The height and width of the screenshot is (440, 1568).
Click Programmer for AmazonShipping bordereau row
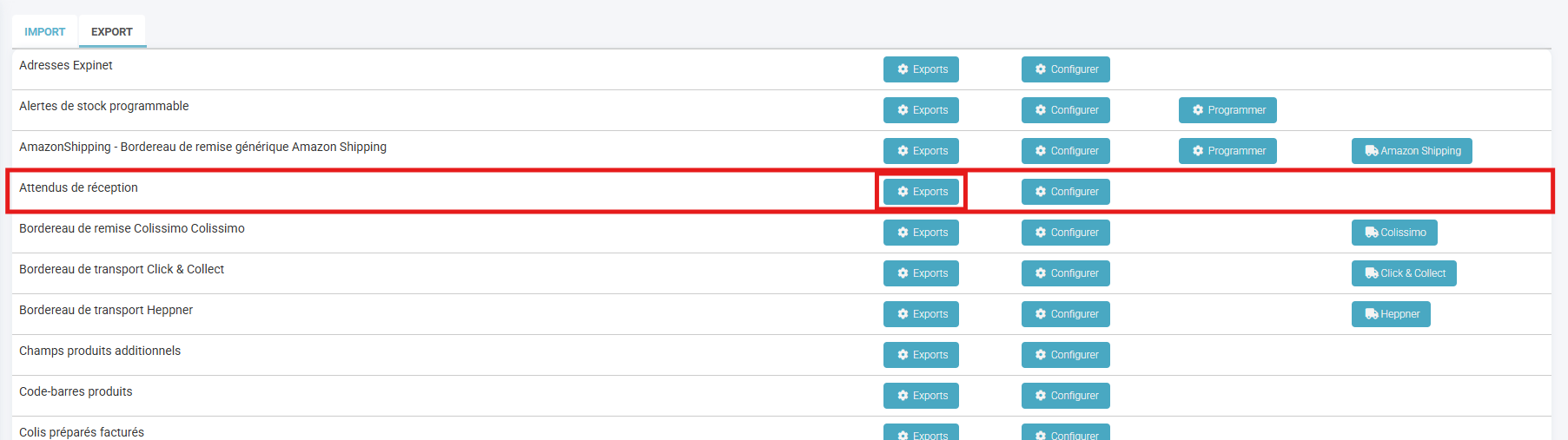(x=1227, y=151)
